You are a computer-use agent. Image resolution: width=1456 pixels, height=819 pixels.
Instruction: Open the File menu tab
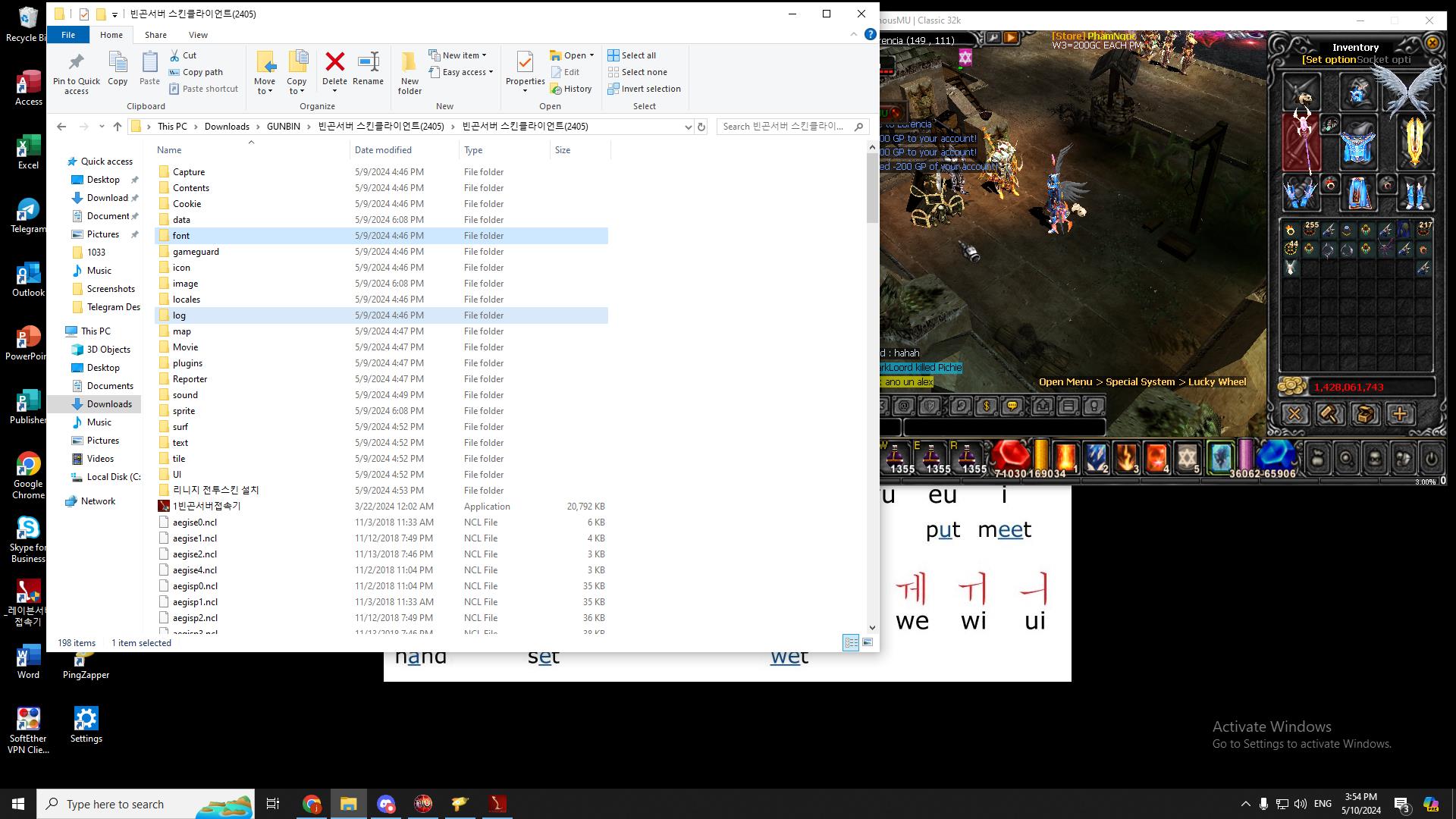click(x=68, y=35)
